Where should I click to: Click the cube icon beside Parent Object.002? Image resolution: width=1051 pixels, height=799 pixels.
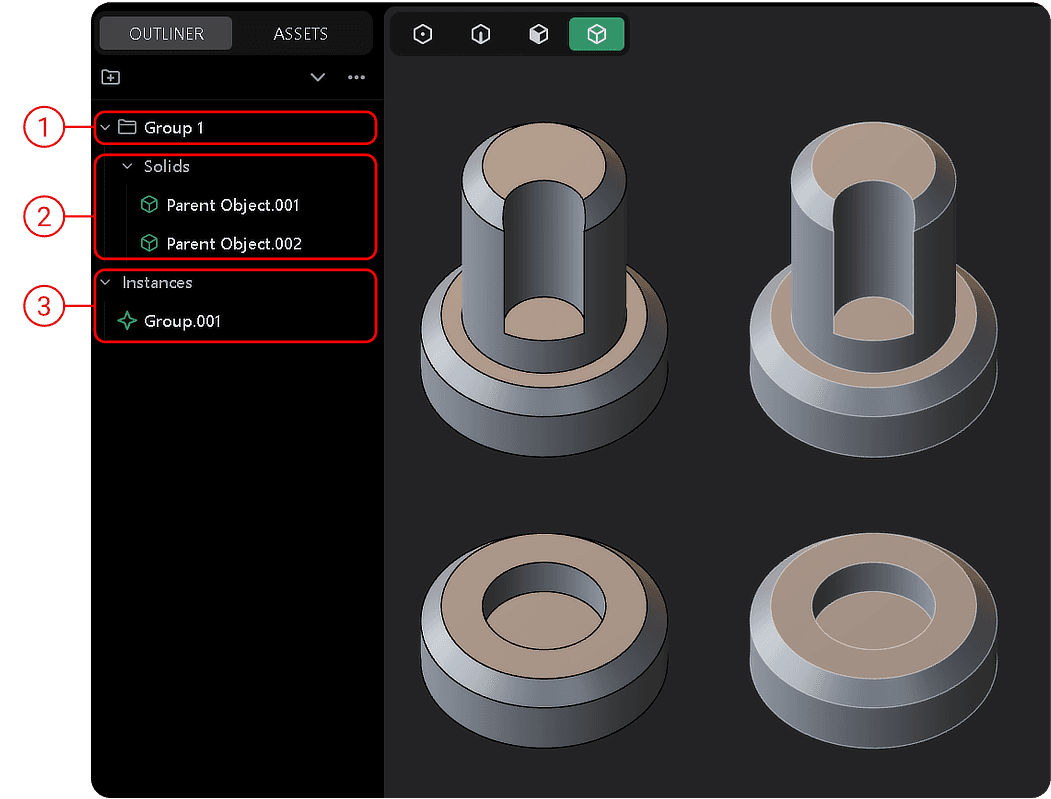[x=149, y=243]
